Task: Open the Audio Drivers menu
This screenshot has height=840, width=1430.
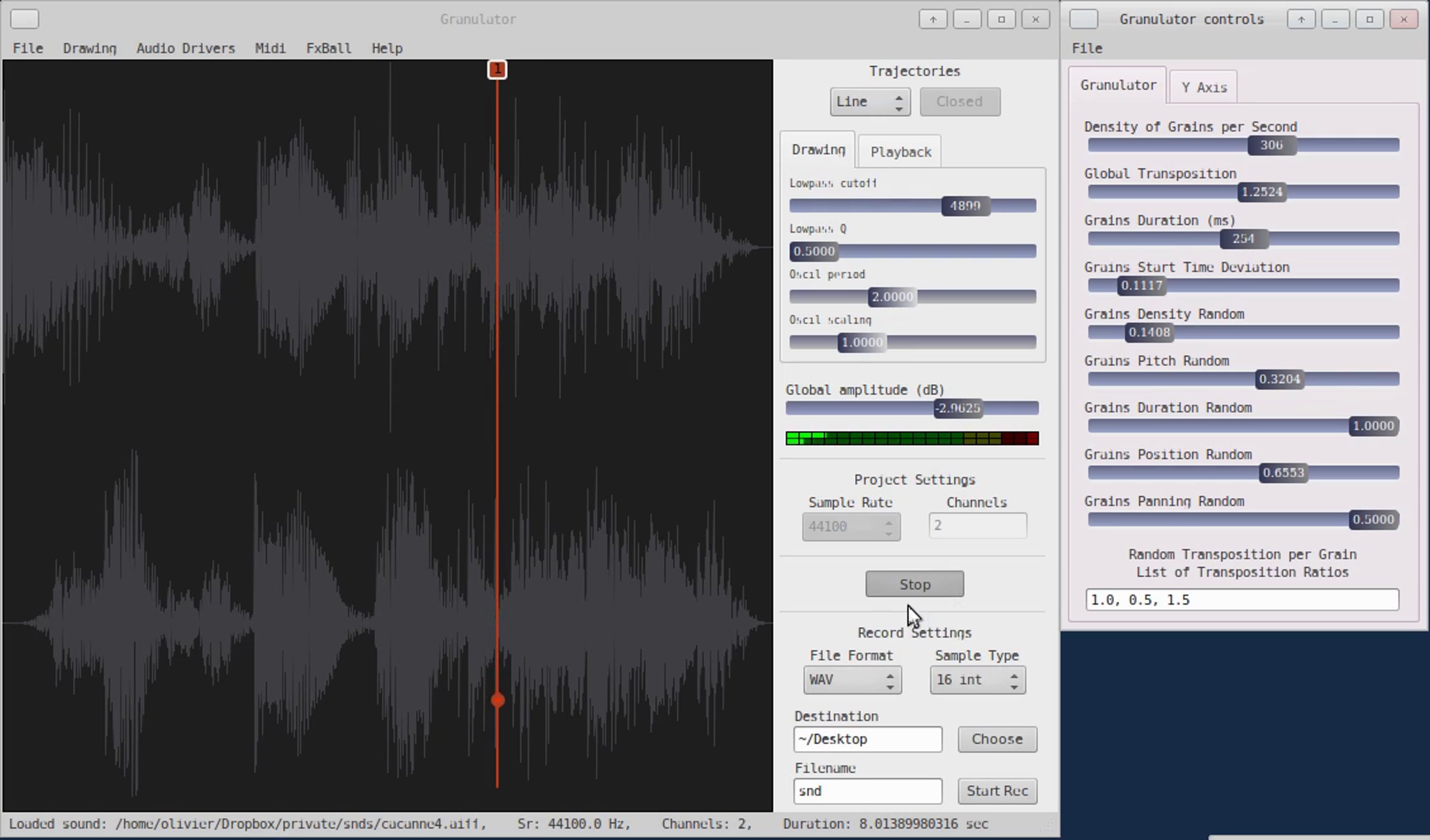Action: click(x=185, y=48)
